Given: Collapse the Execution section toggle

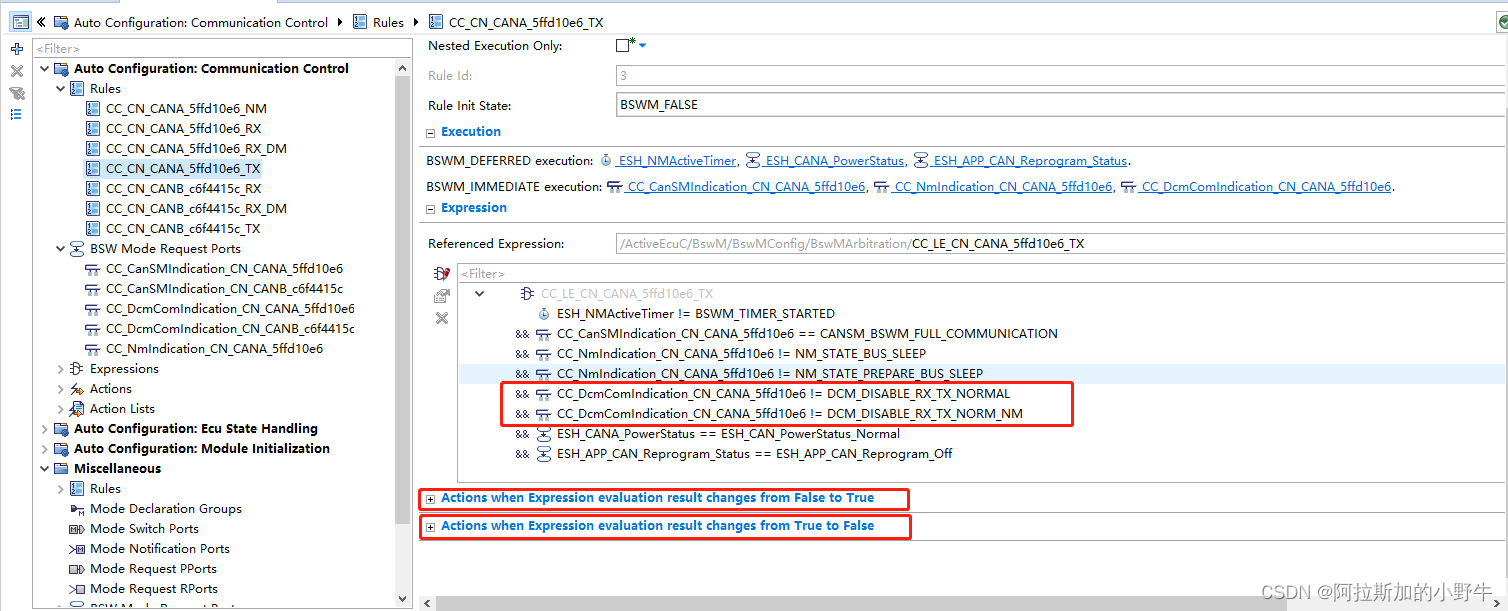Looking at the screenshot, I should click(x=430, y=131).
